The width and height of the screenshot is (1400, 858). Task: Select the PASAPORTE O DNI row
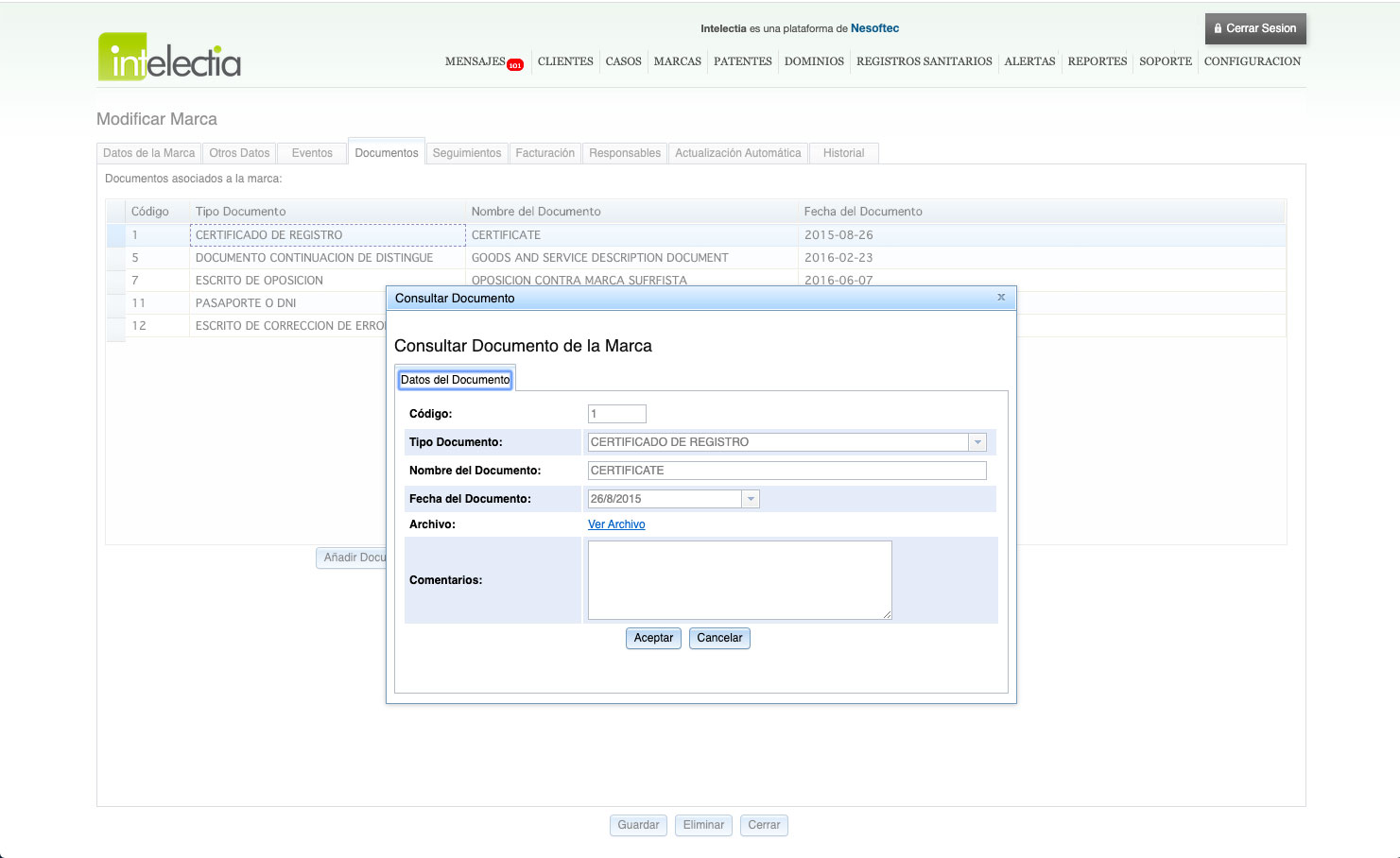pyautogui.click(x=246, y=303)
